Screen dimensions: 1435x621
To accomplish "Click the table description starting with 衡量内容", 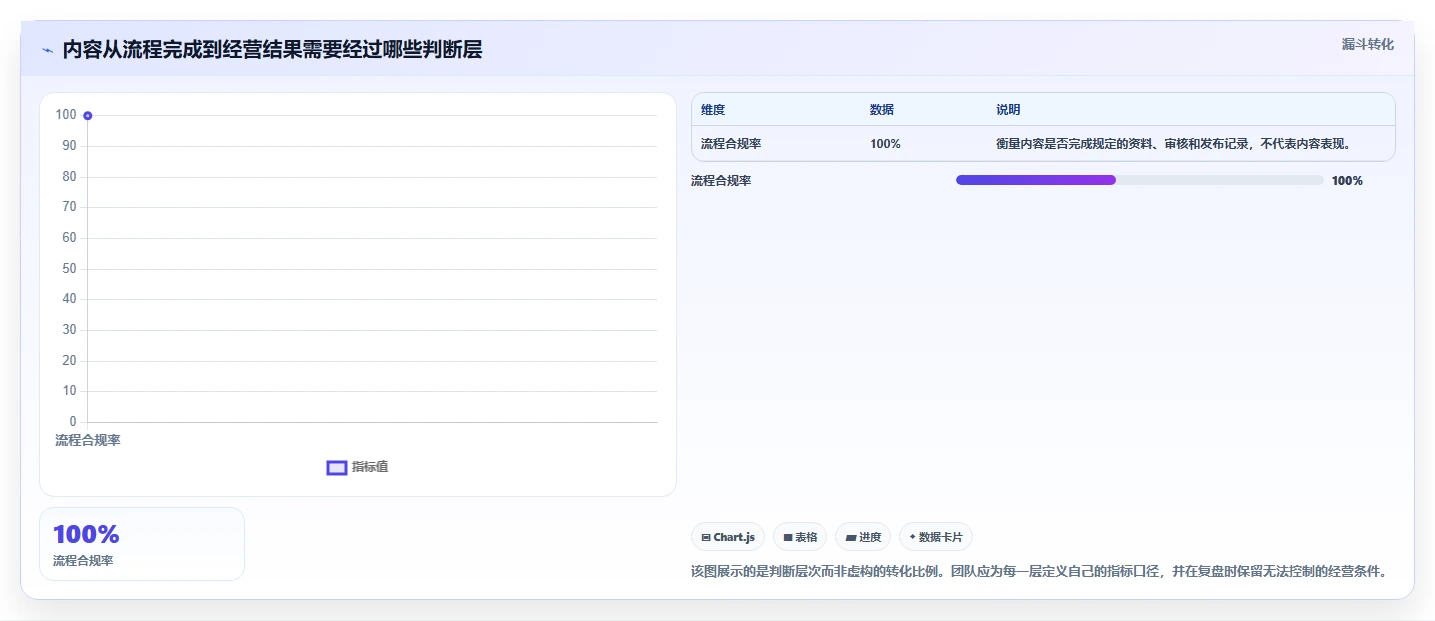I will pyautogui.click(x=1174, y=144).
